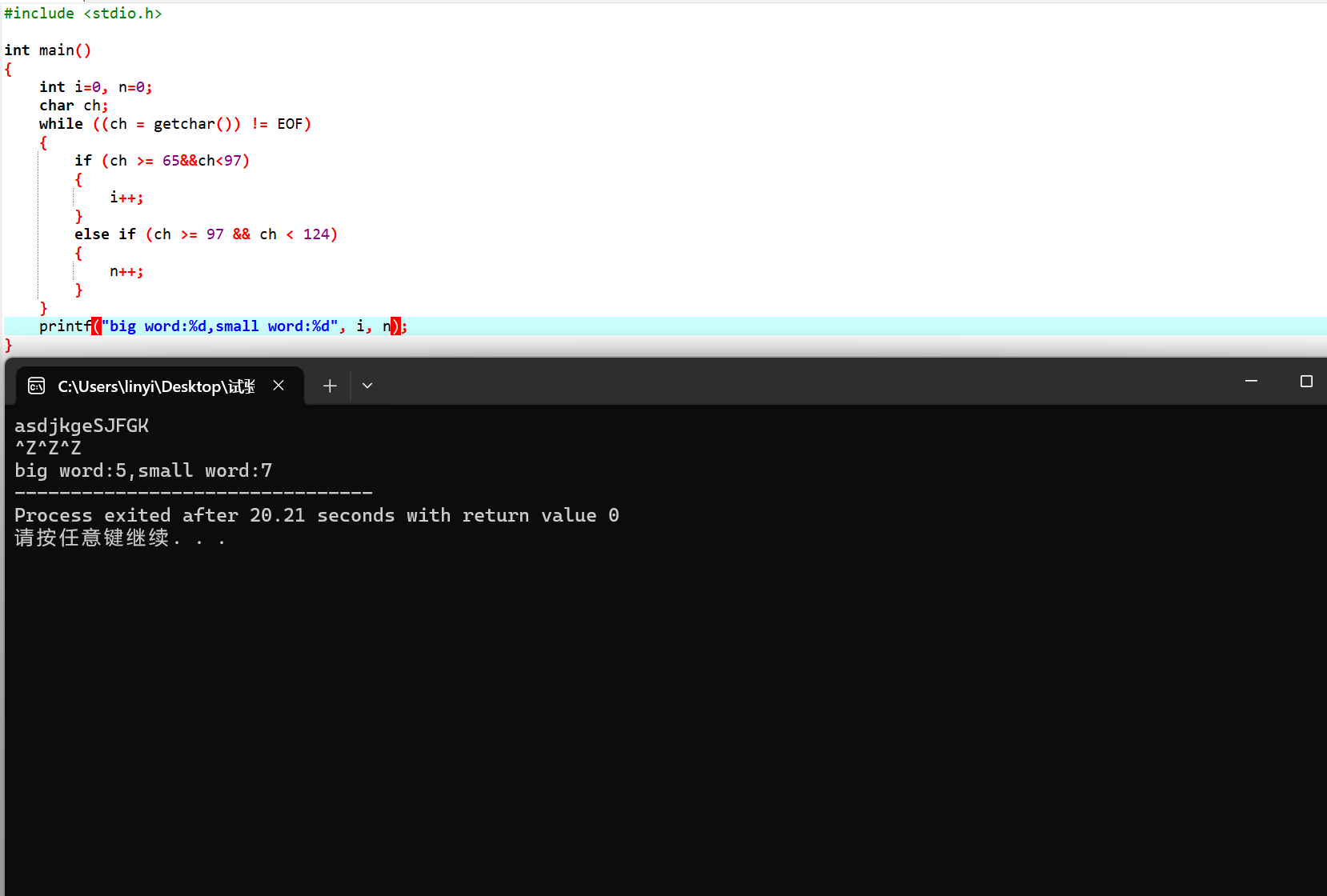Open a new terminal tab with plus button

(330, 386)
